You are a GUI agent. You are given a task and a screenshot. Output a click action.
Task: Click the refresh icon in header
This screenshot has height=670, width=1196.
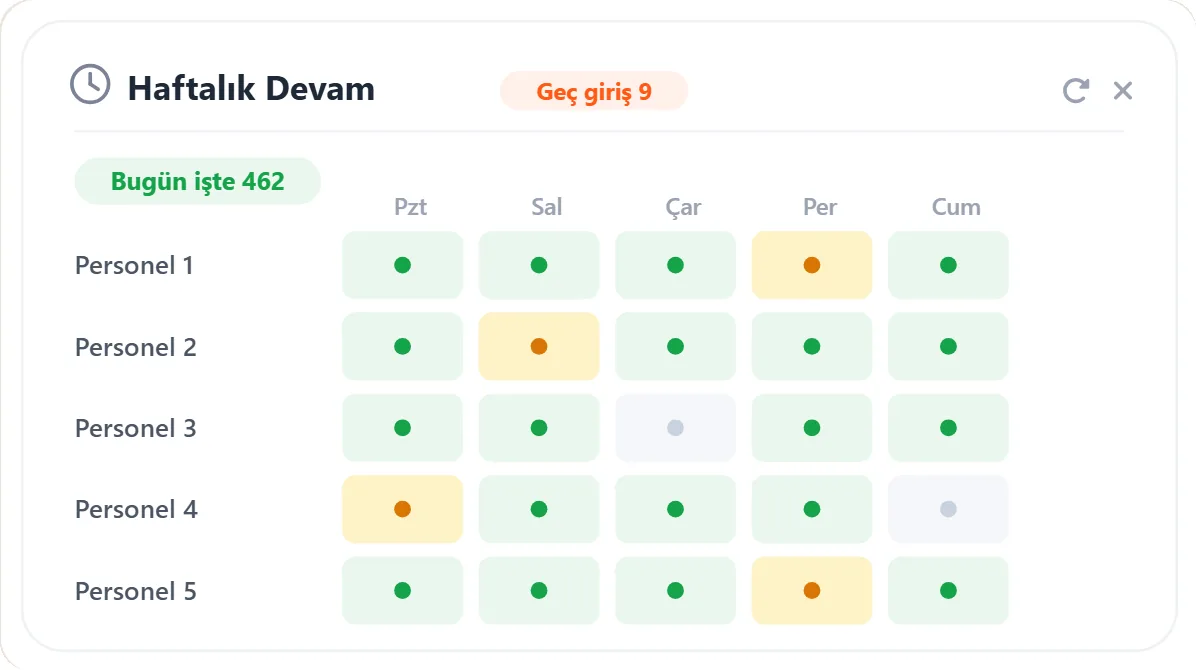click(x=1075, y=90)
